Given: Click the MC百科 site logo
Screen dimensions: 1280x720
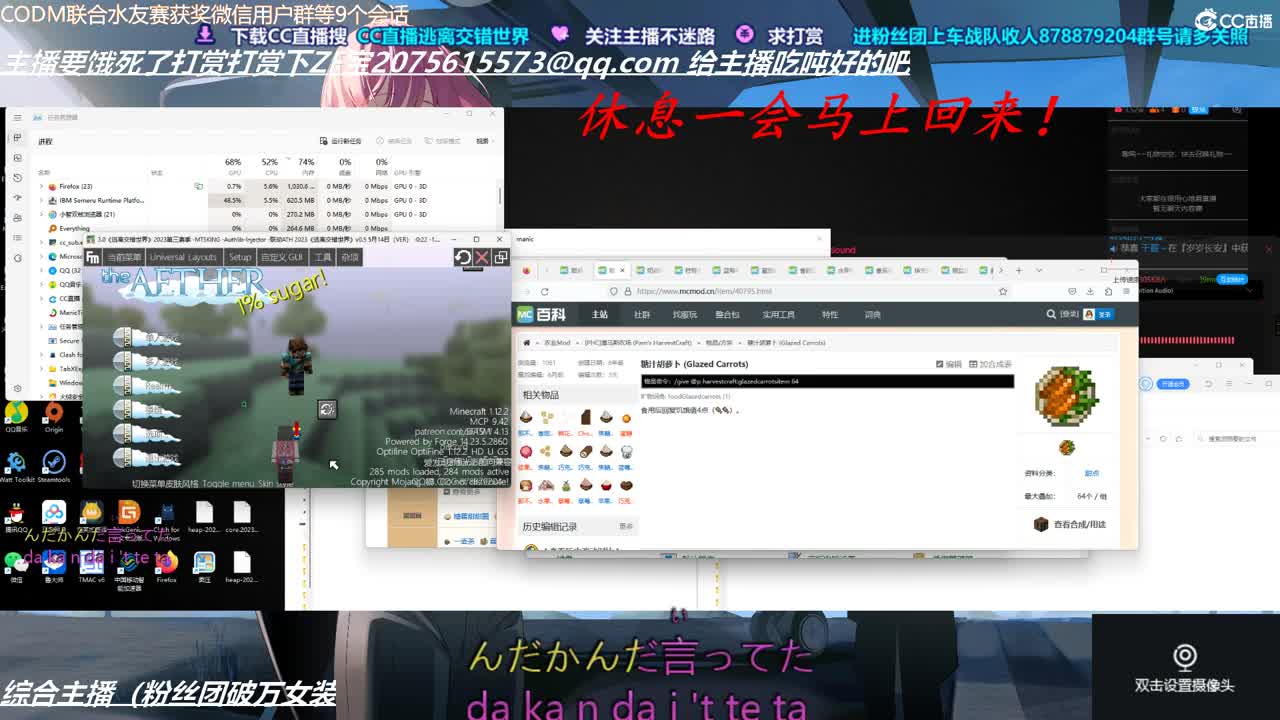Looking at the screenshot, I should pos(541,314).
